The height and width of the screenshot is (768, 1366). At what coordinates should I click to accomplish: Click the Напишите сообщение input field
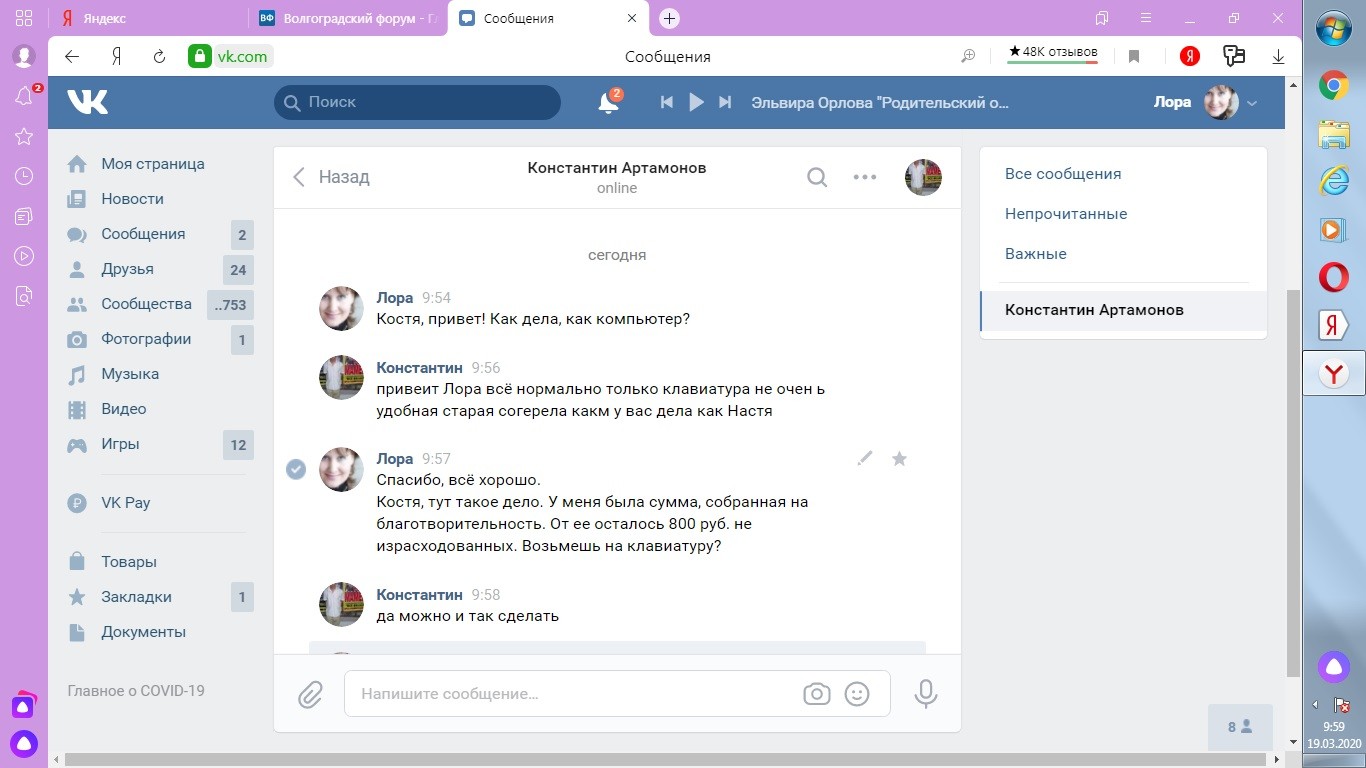tap(570, 694)
